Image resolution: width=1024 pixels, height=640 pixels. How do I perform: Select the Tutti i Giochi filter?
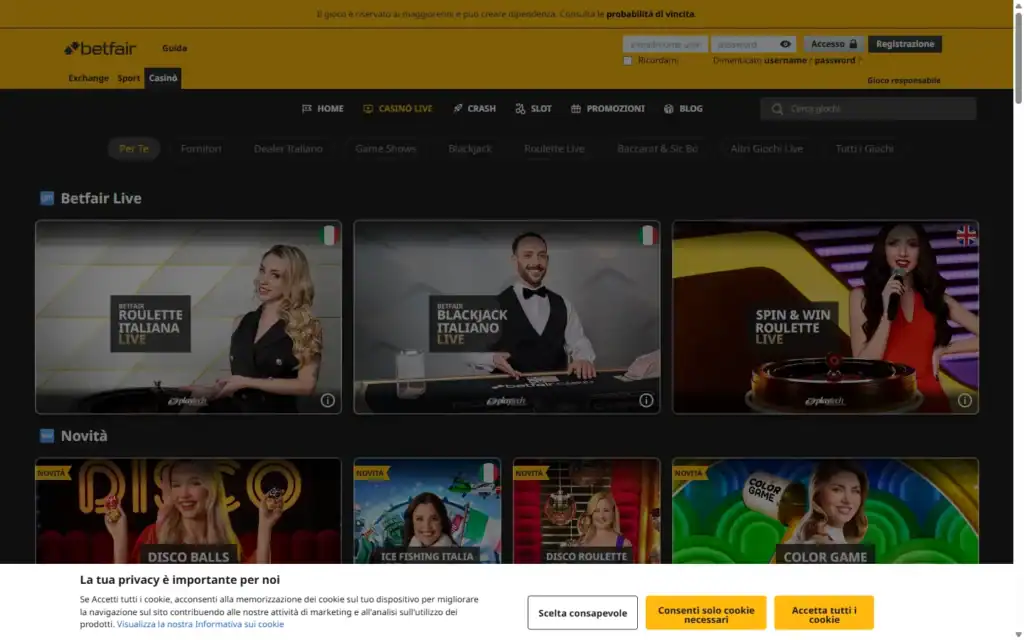tap(865, 148)
